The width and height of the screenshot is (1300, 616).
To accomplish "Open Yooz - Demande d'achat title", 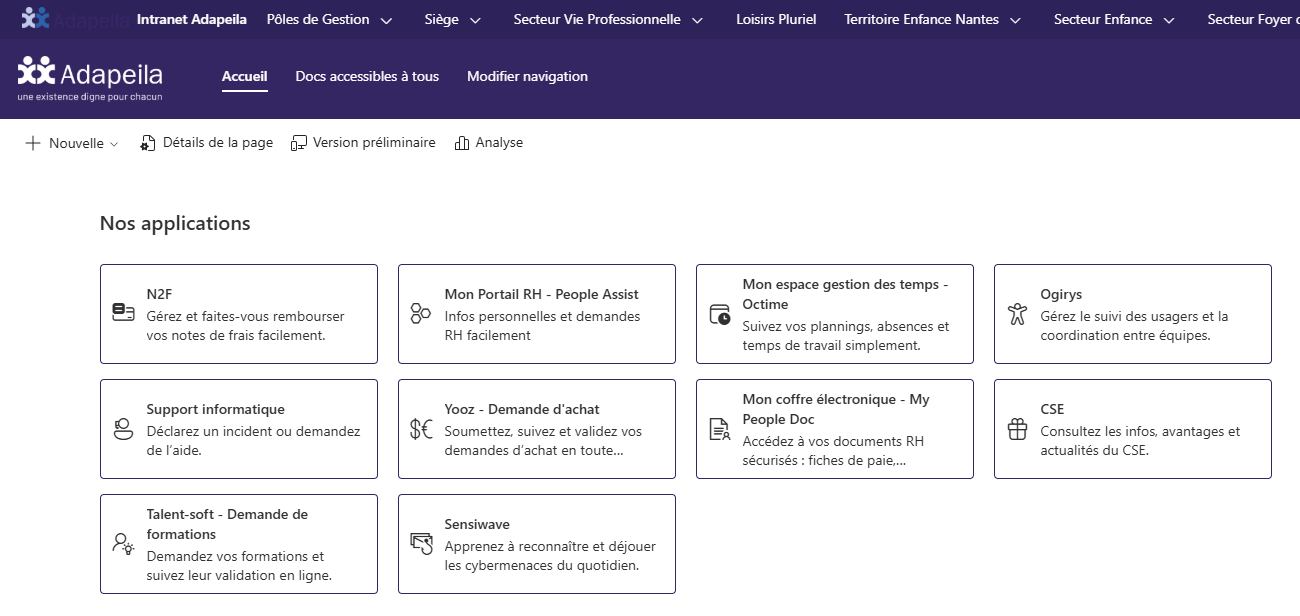I will pyautogui.click(x=522, y=409).
